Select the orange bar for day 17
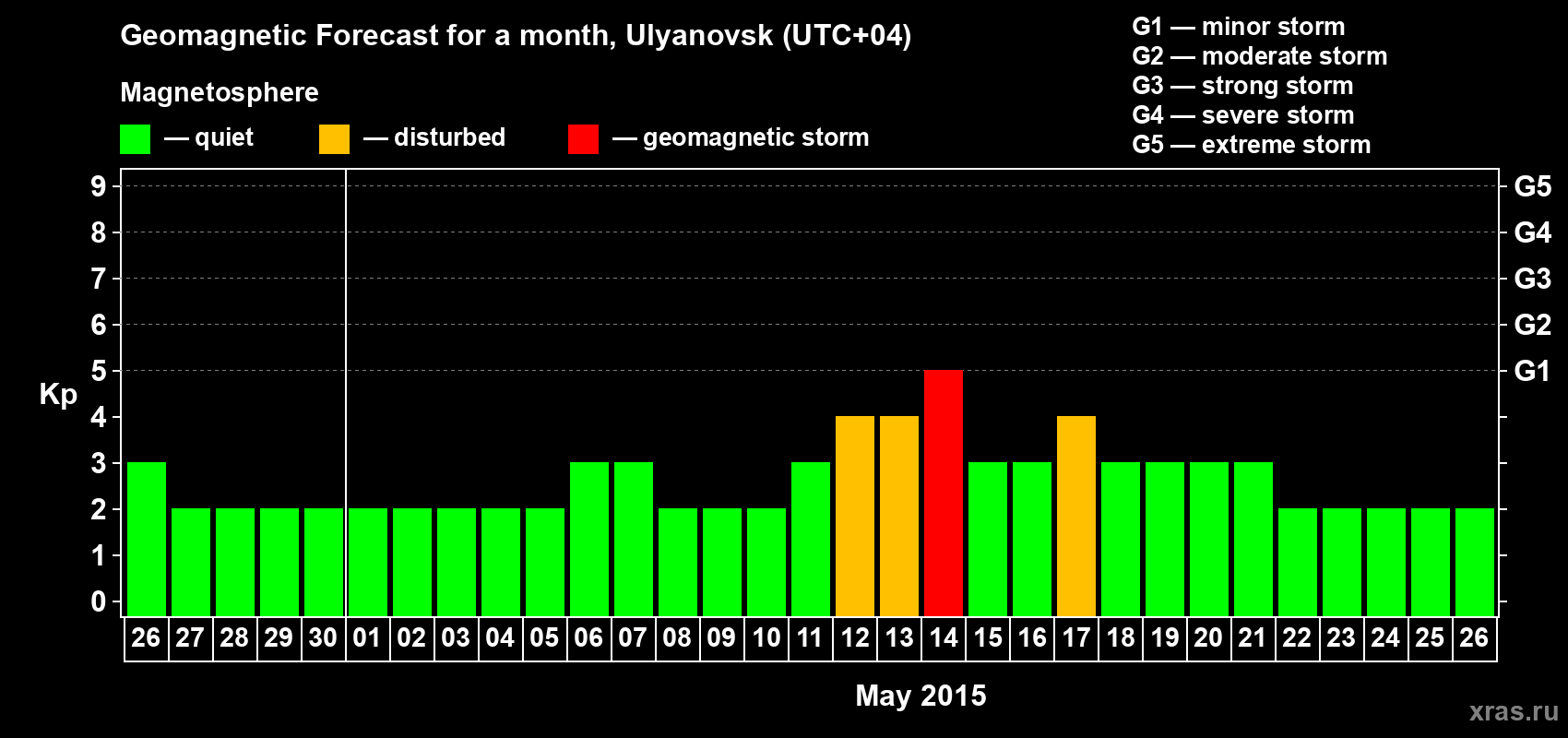 click(1076, 517)
